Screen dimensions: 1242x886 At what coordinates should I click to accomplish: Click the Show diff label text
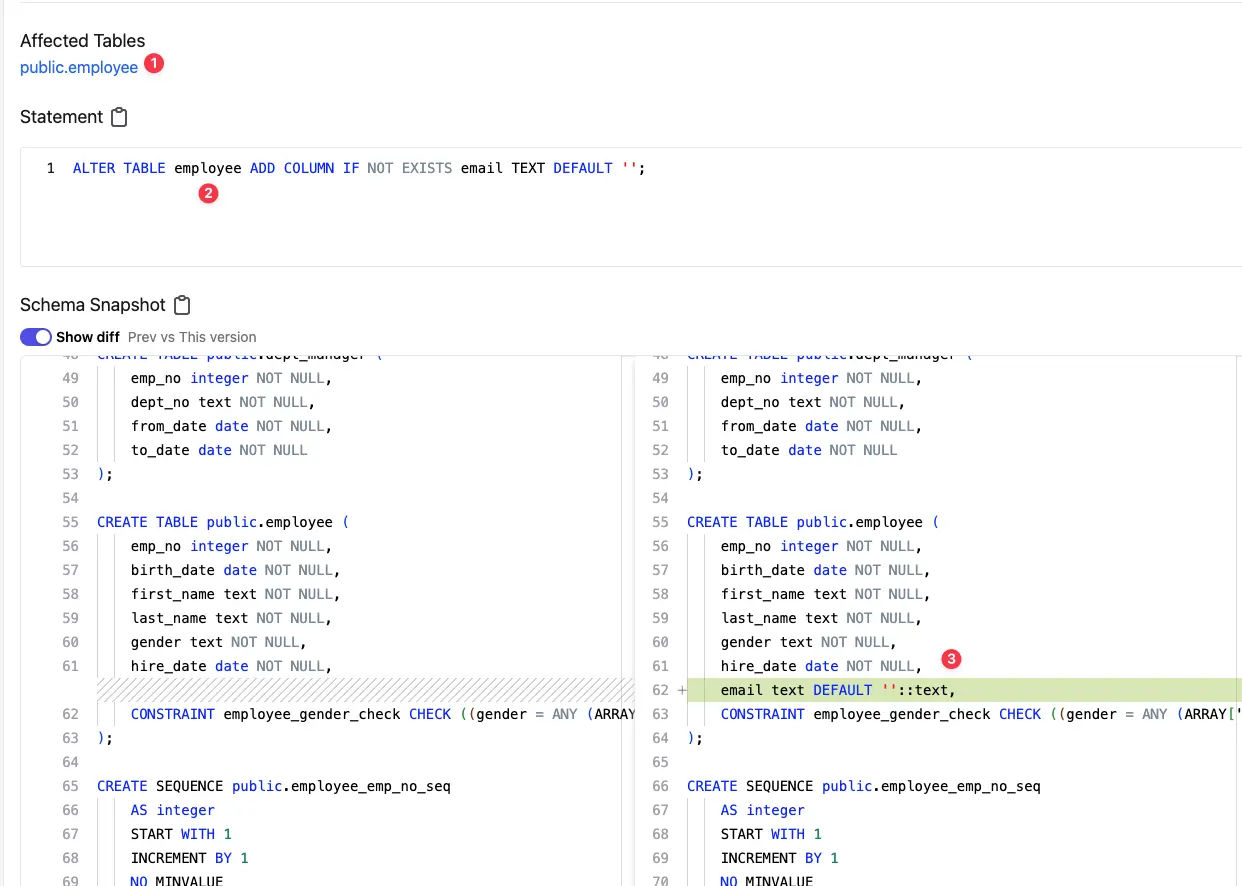click(88, 337)
